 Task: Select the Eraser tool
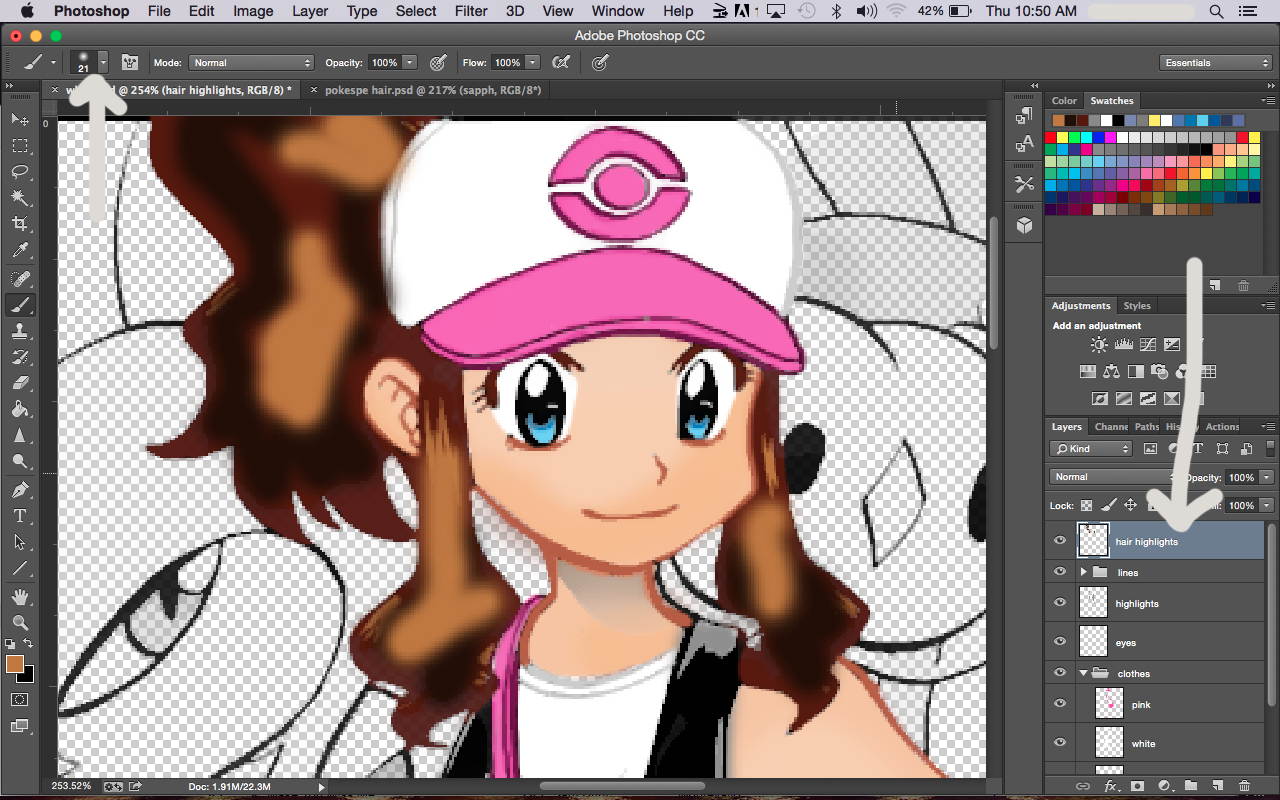(20, 383)
